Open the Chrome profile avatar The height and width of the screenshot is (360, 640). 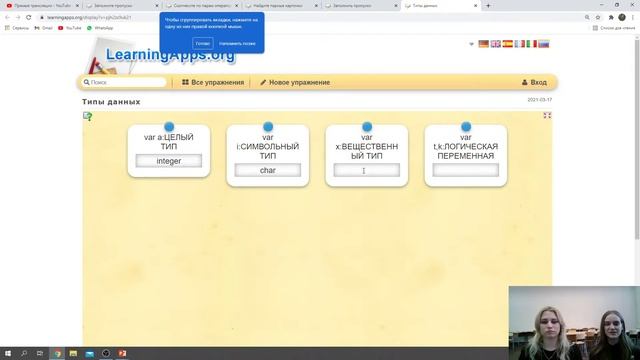[x=622, y=17]
